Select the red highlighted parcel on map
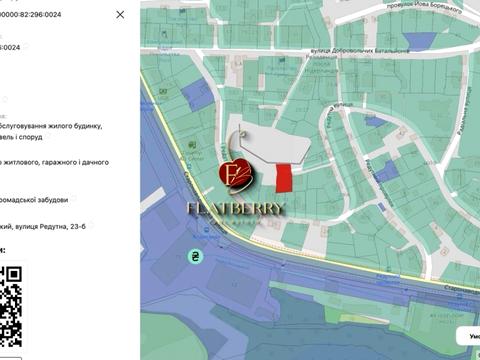480x360 pixels. pos(284,178)
